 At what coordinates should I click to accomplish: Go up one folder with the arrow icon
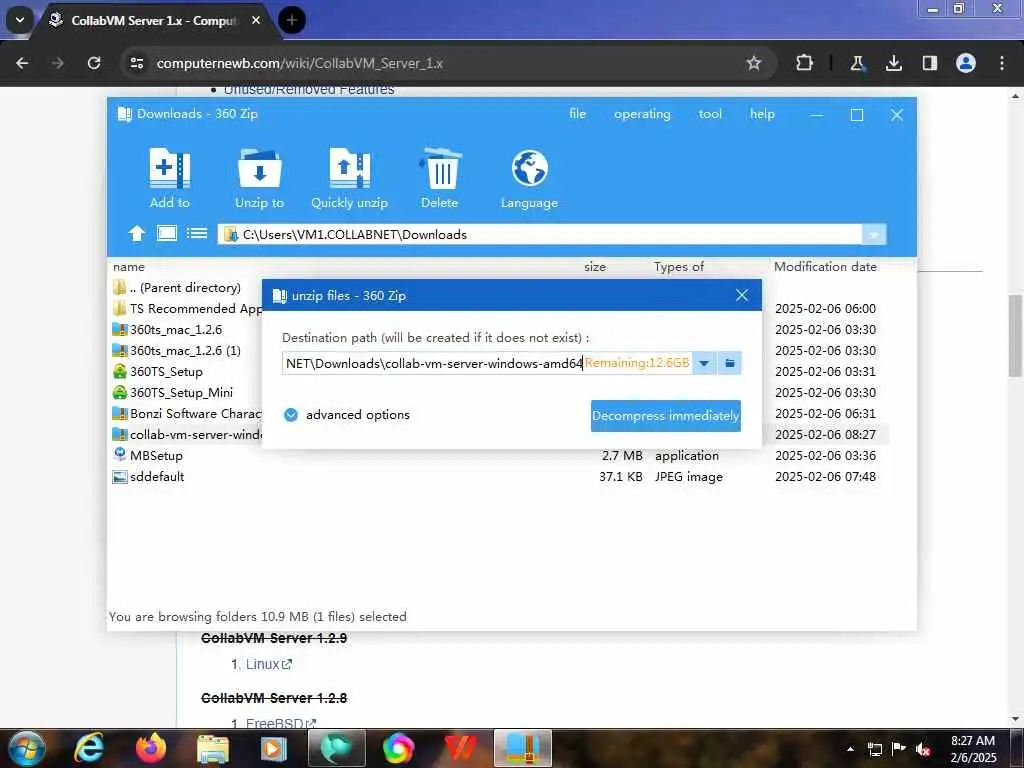pos(136,233)
